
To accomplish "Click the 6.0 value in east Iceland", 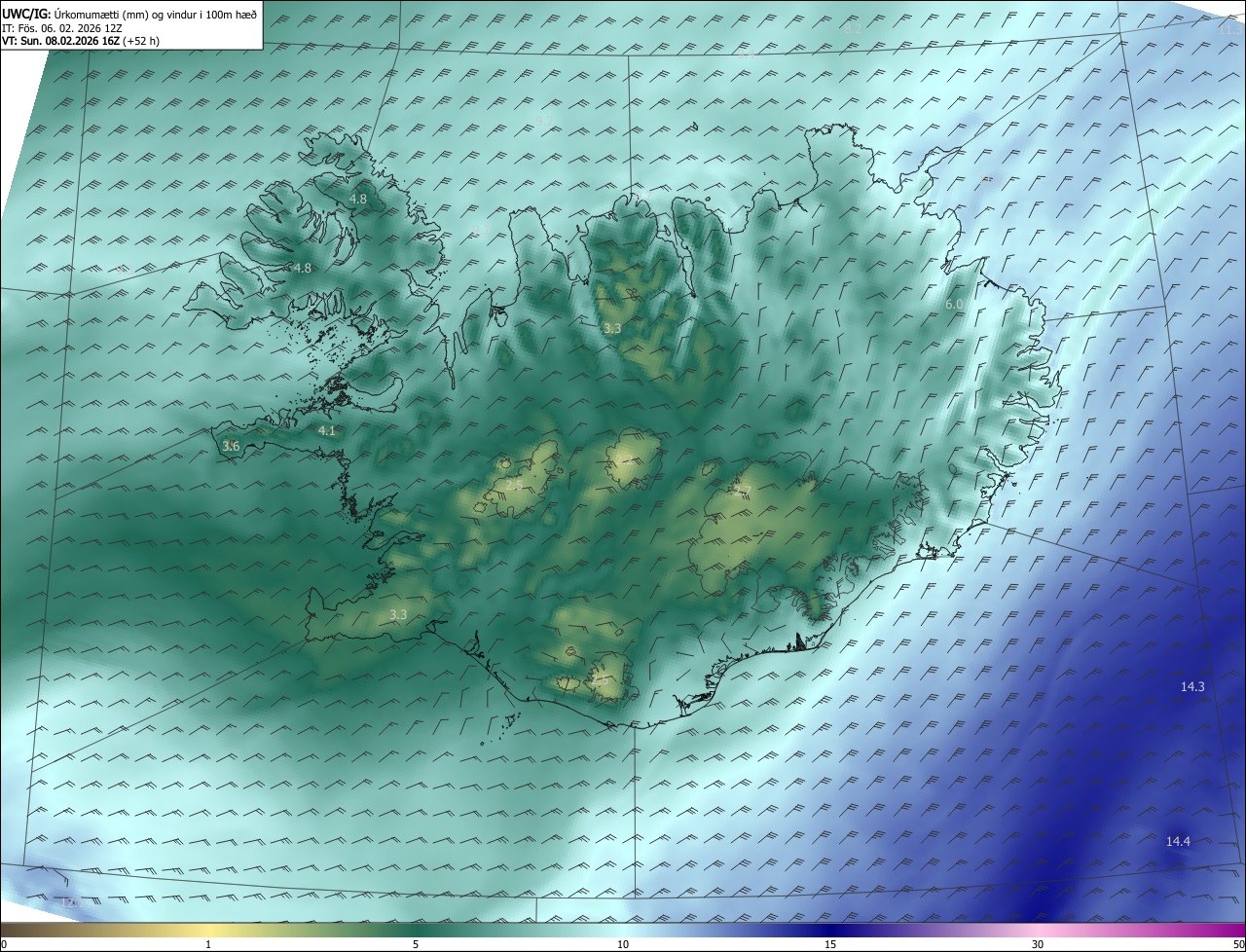I will pos(954,305).
